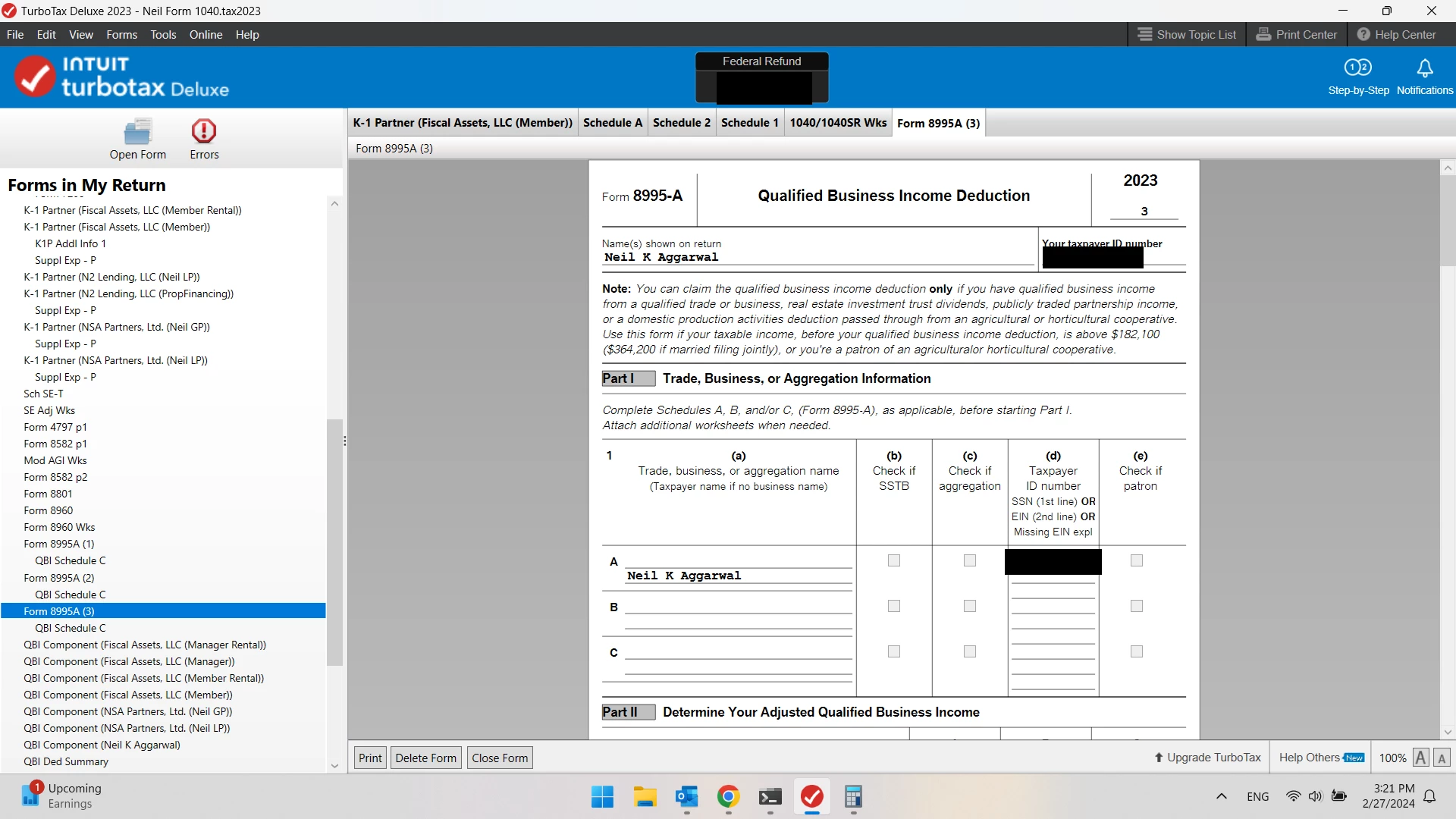
Task: Open the Notifications bell
Action: click(x=1424, y=68)
